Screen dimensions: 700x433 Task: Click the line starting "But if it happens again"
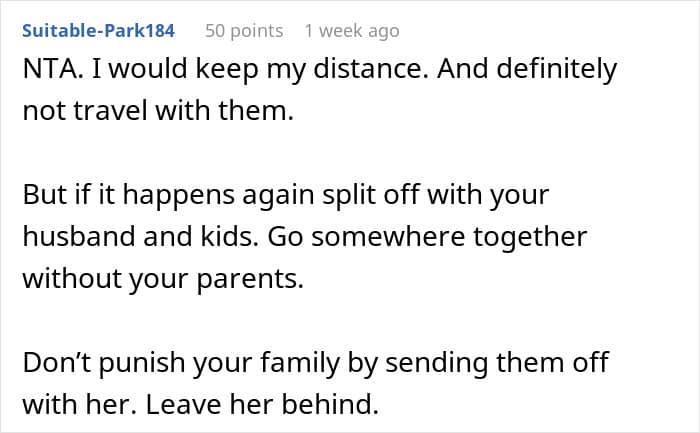pyautogui.click(x=286, y=197)
